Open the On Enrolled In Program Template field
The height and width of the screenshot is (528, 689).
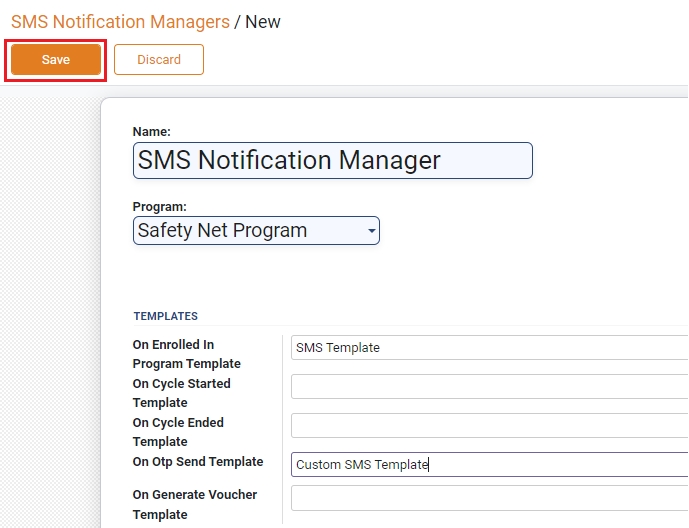point(489,348)
